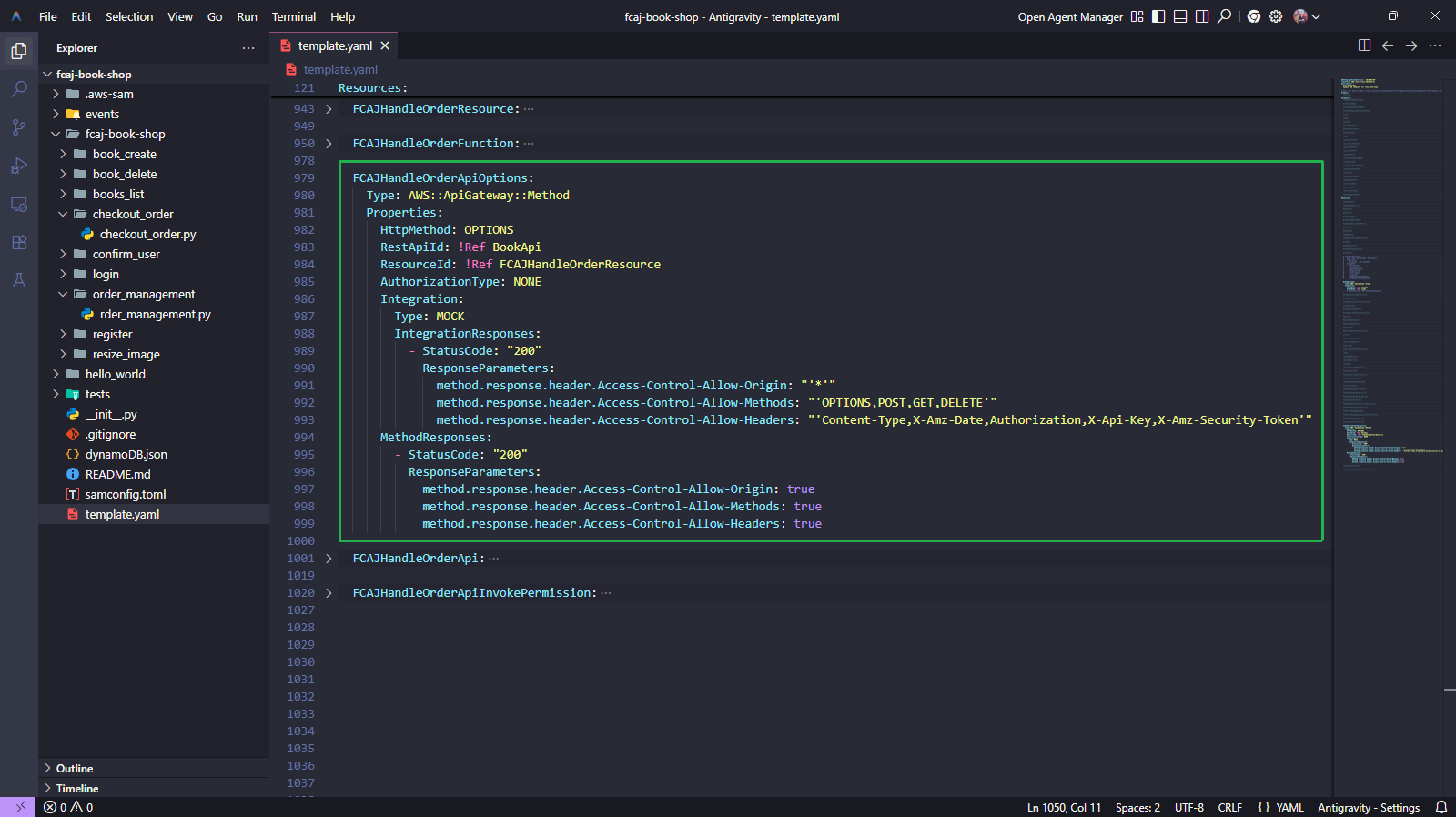Viewport: 1456px width, 817px height.
Task: Open dynamoDB.json file
Action: [x=126, y=455]
